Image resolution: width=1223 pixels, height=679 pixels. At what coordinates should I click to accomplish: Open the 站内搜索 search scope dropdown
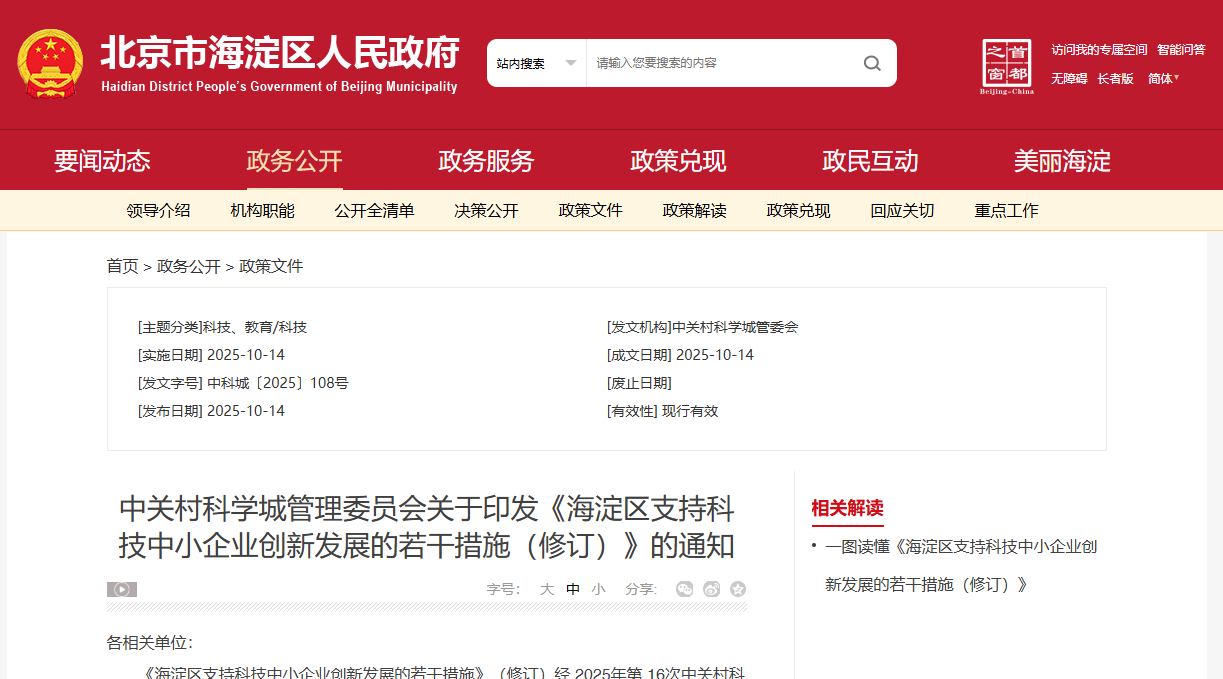tap(537, 62)
